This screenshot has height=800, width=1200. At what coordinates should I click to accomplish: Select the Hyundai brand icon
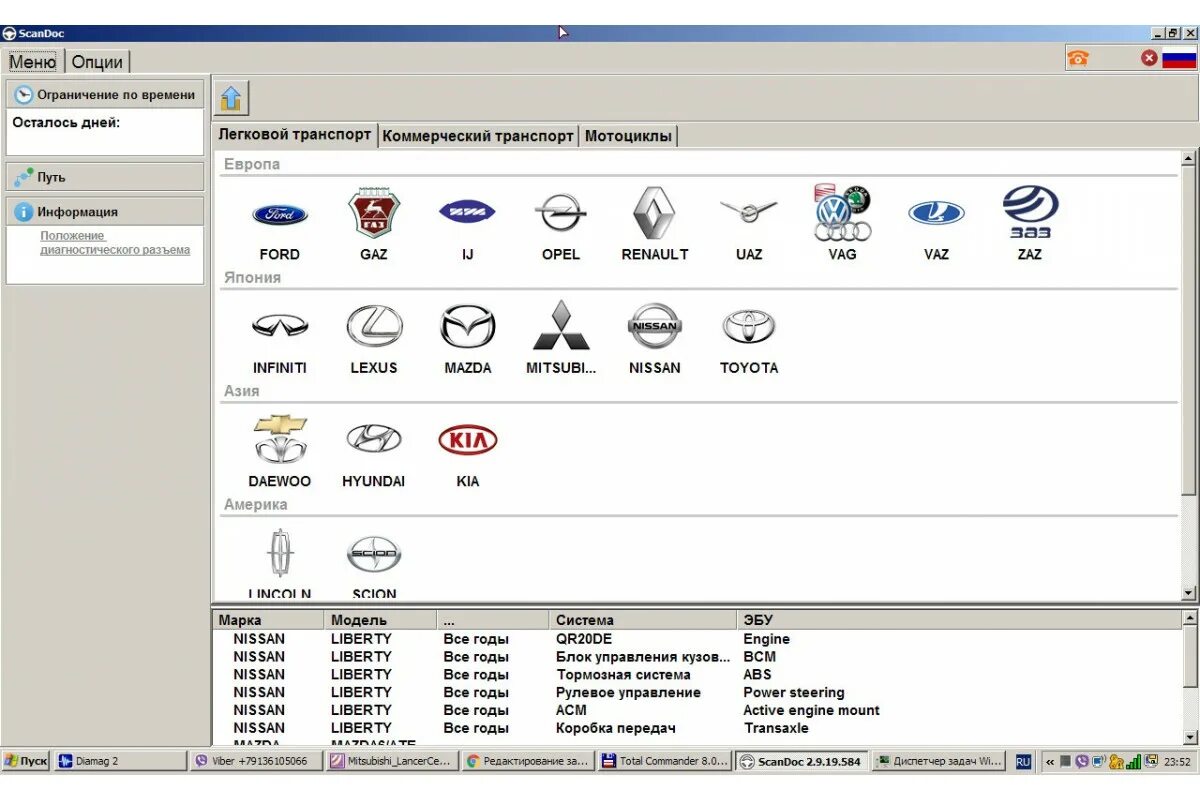click(374, 439)
